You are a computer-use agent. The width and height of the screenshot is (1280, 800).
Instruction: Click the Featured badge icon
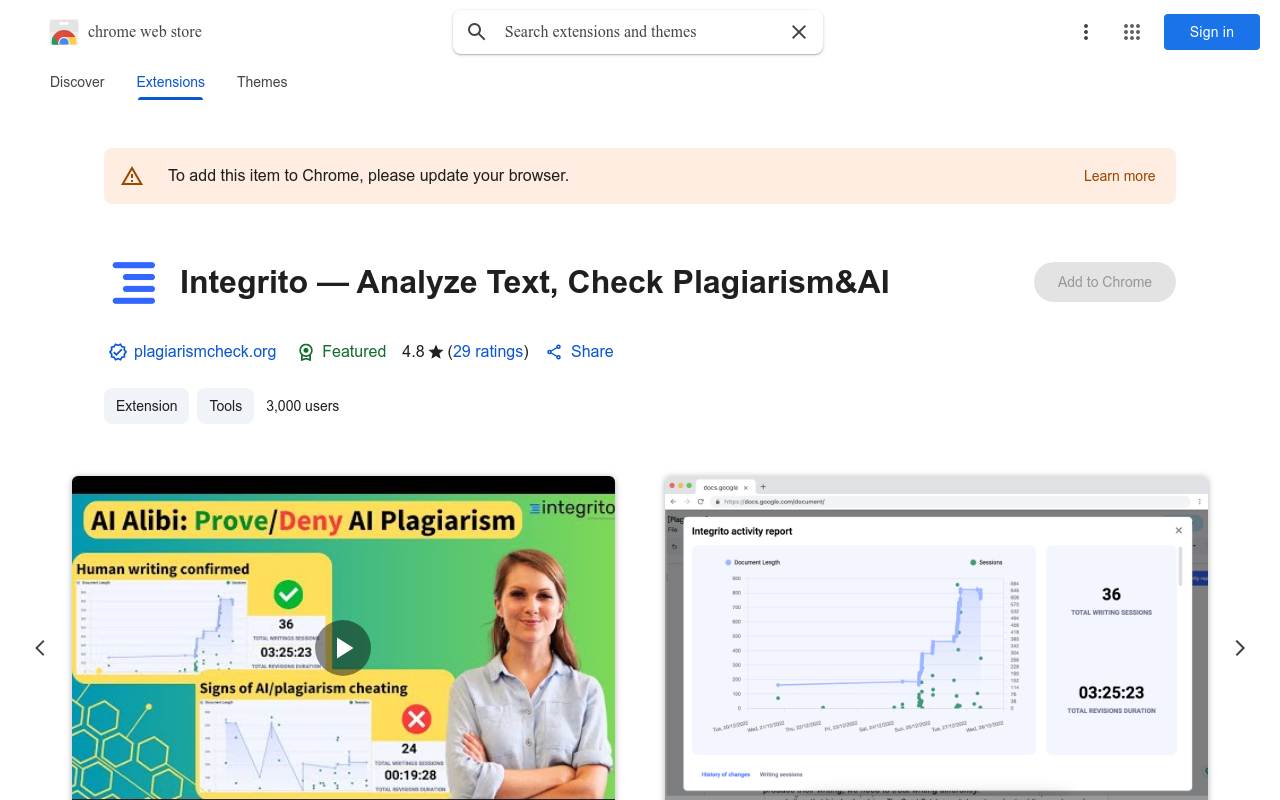pos(306,352)
